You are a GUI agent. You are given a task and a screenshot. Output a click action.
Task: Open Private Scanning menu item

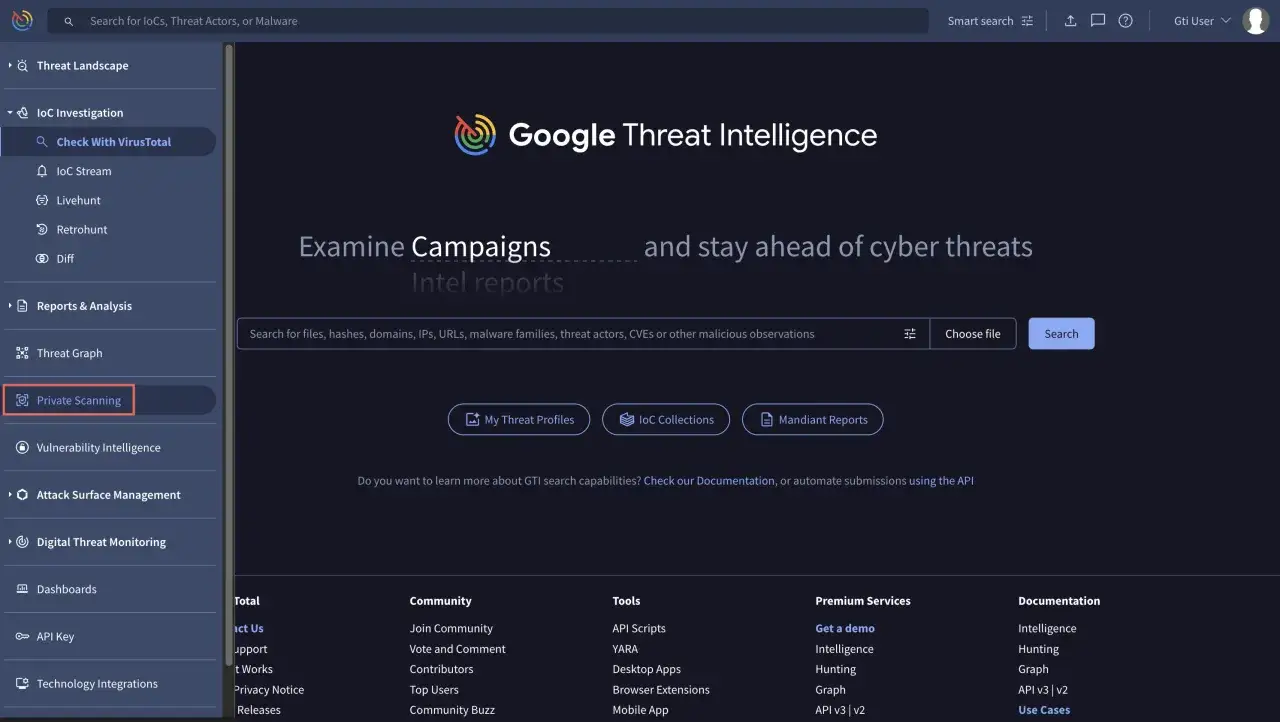[108, 400]
